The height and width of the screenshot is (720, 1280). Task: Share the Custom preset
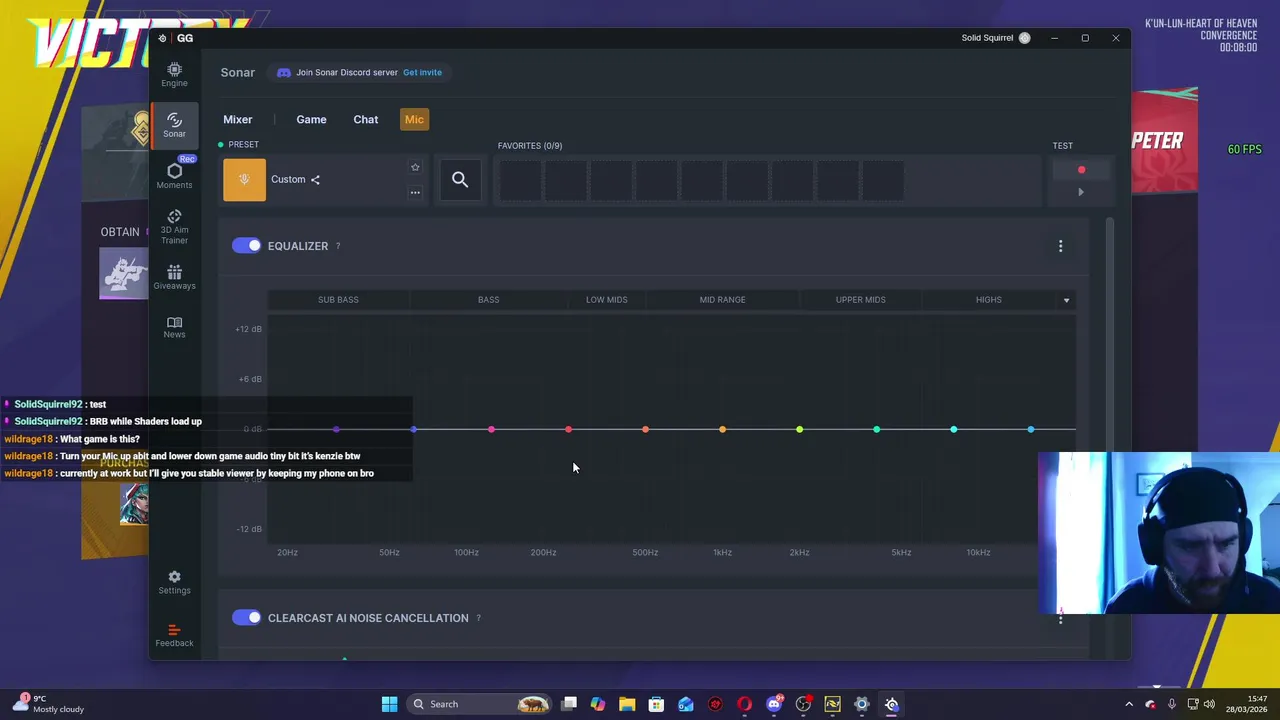[315, 180]
